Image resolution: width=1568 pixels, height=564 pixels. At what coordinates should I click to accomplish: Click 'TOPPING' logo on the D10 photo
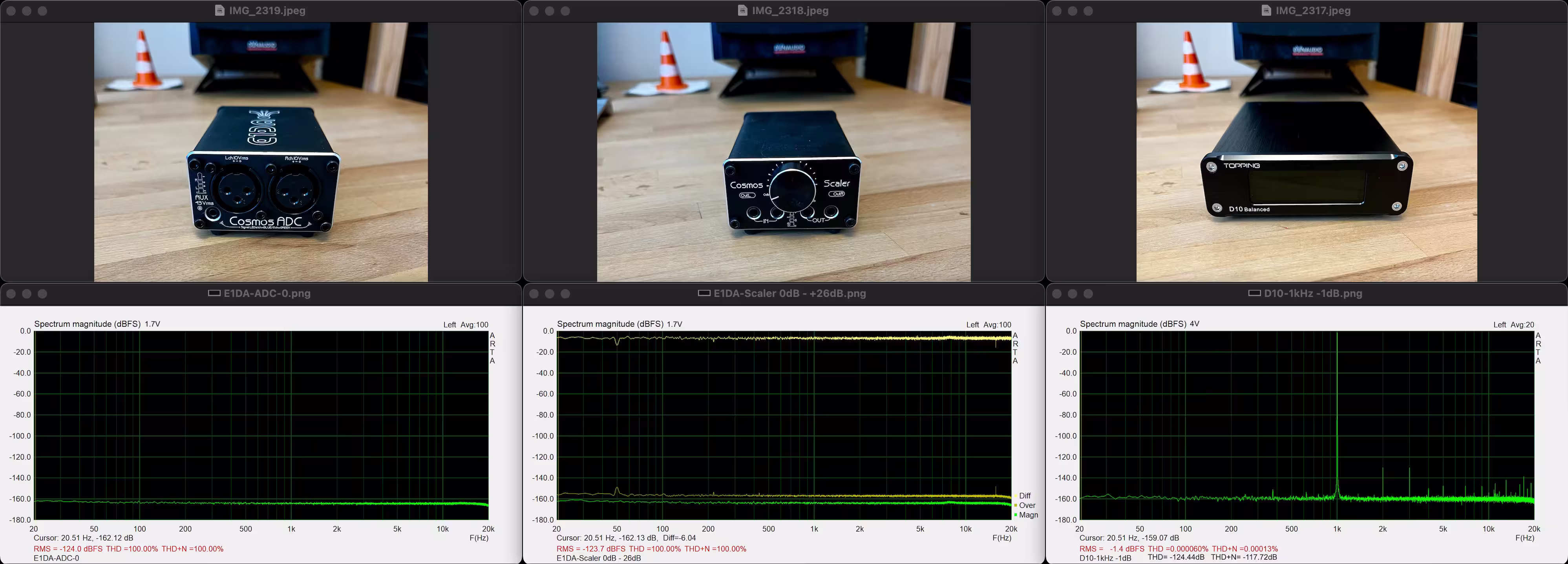point(1241,166)
